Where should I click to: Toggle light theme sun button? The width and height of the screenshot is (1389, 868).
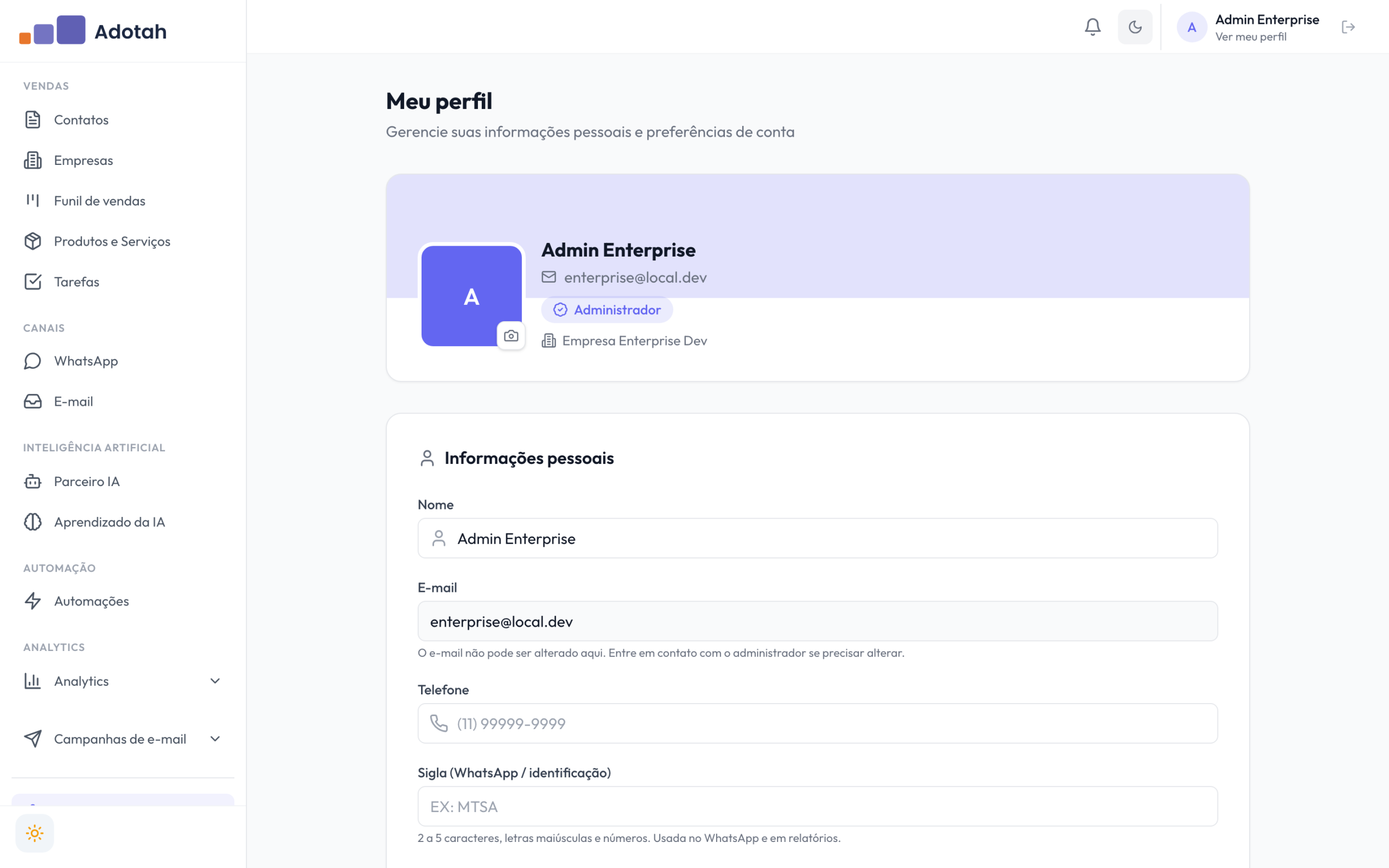point(34,833)
